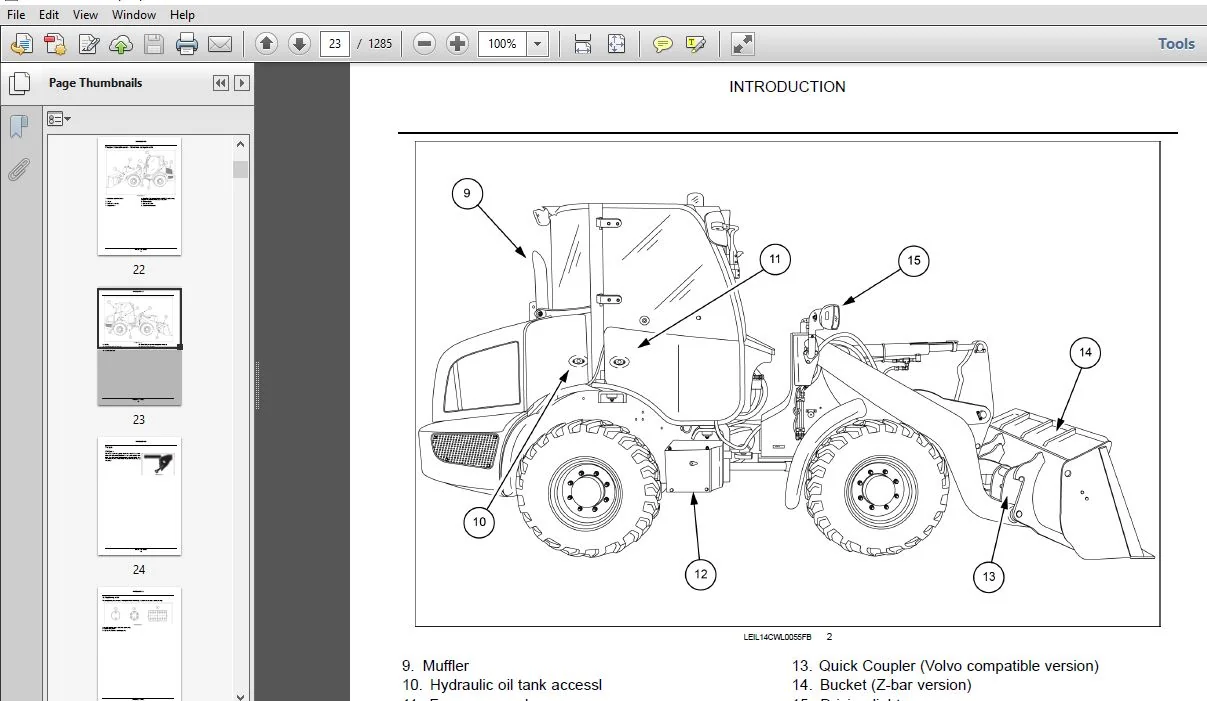Click '10. Hydraulic oil tank accessl' text

pyautogui.click(x=501, y=685)
